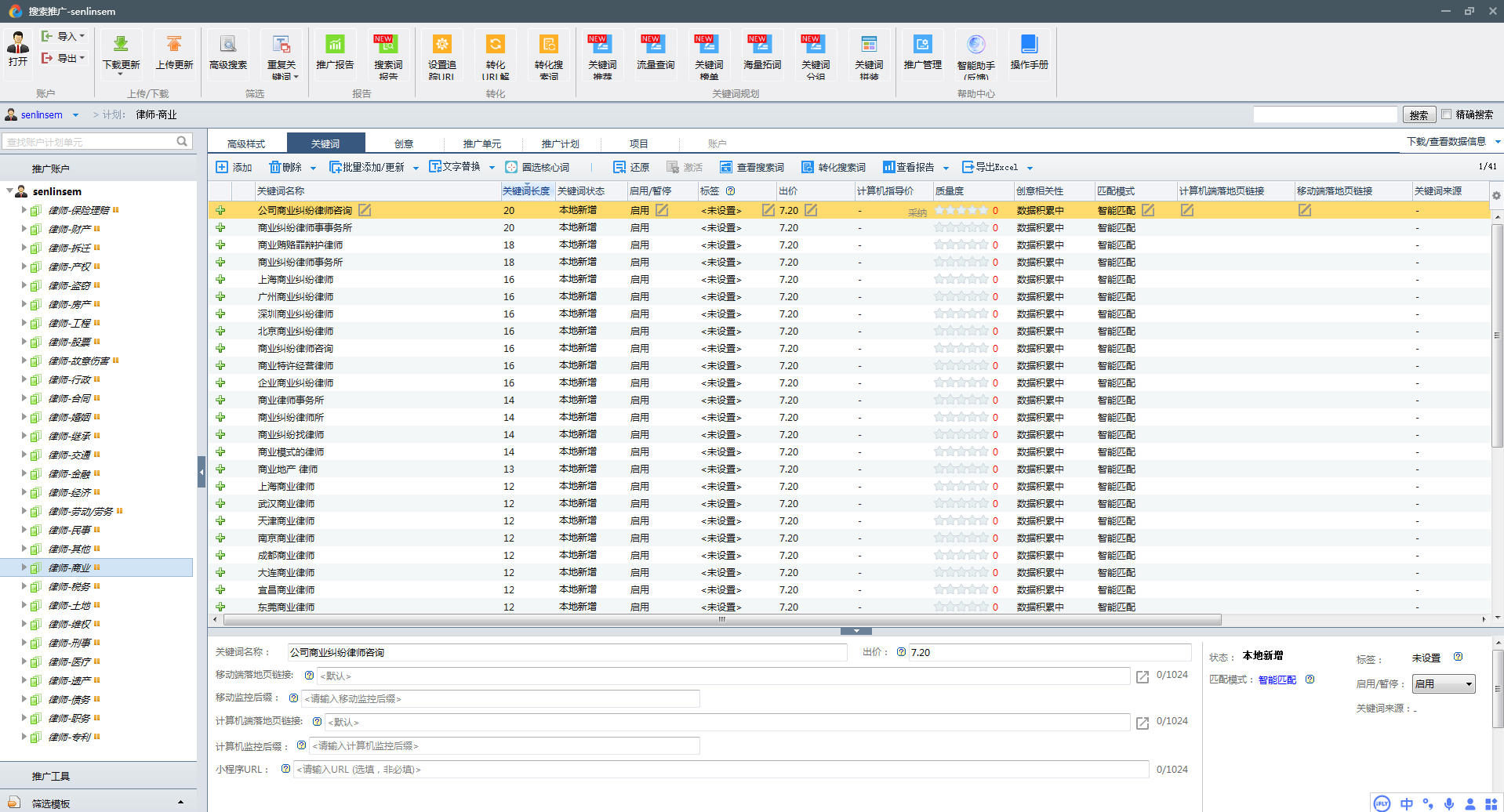The image size is (1504, 812).
Task: Switch to the 推广单元 tab
Action: [481, 143]
